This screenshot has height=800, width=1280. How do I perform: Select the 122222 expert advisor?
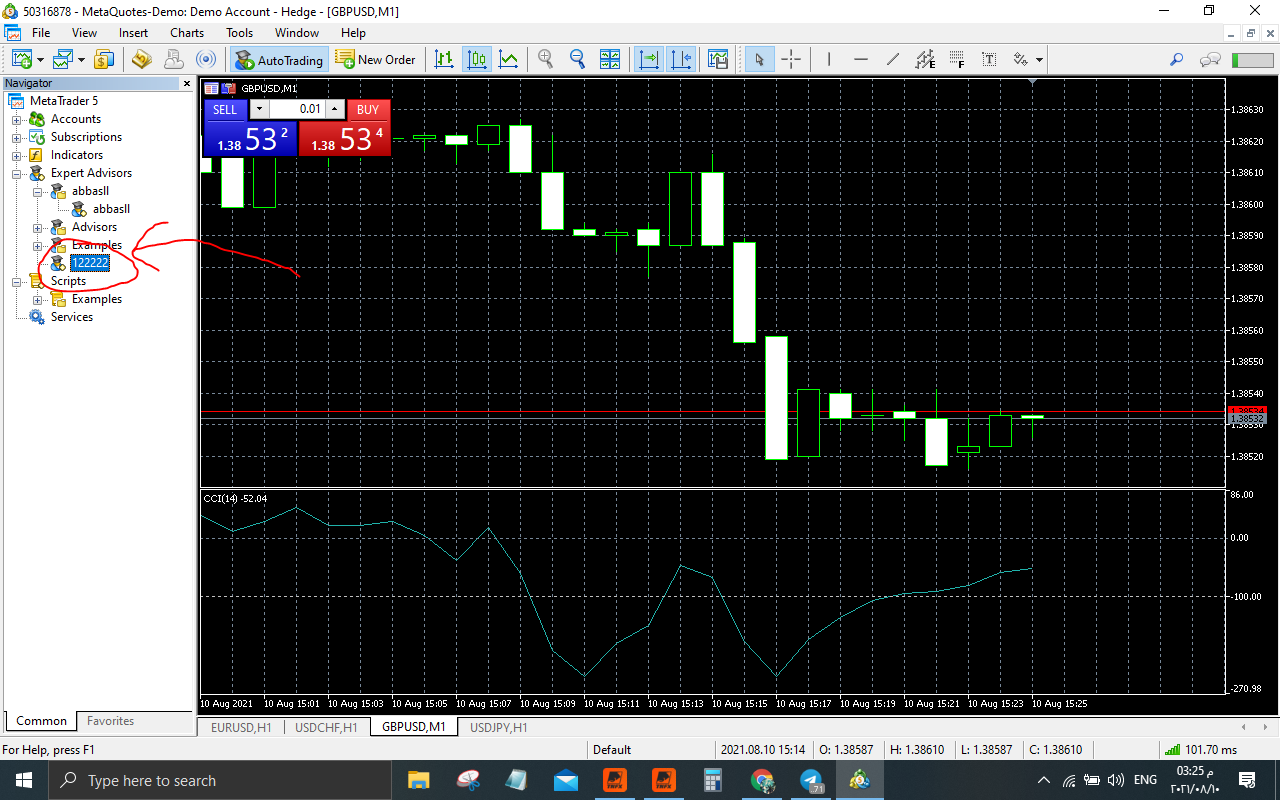90,263
